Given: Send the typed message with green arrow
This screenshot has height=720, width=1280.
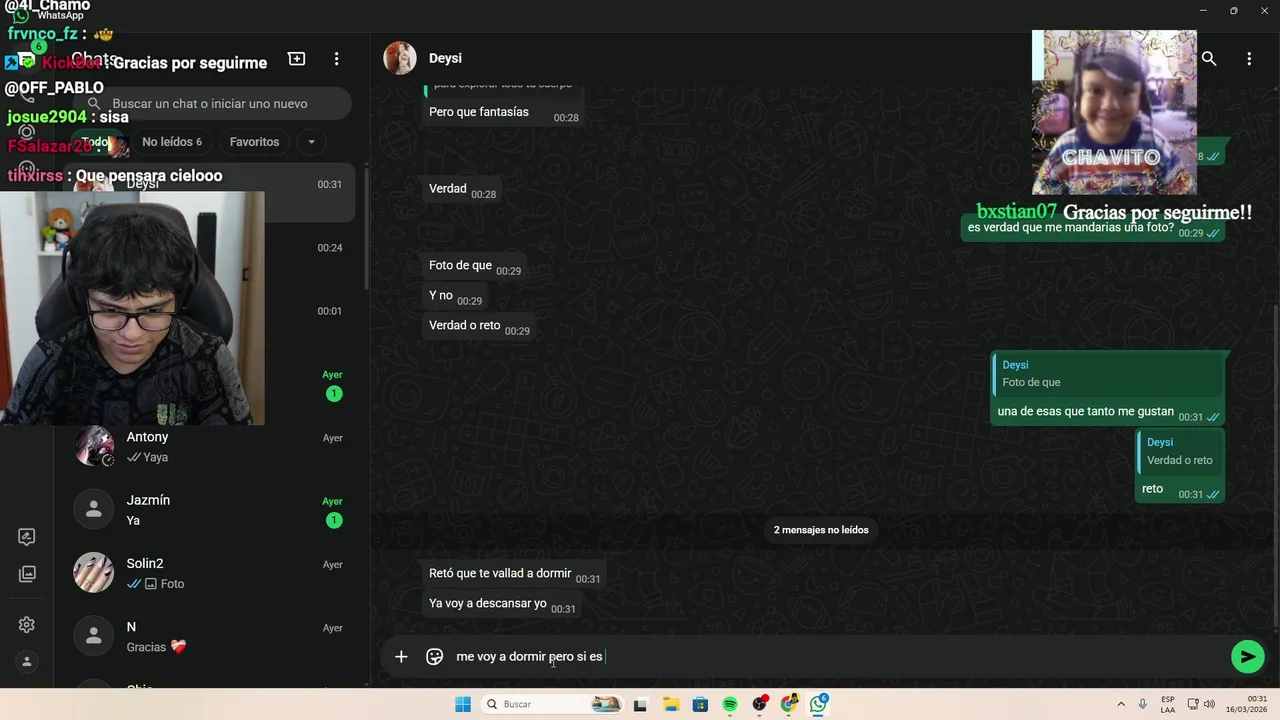Looking at the screenshot, I should [1247, 657].
